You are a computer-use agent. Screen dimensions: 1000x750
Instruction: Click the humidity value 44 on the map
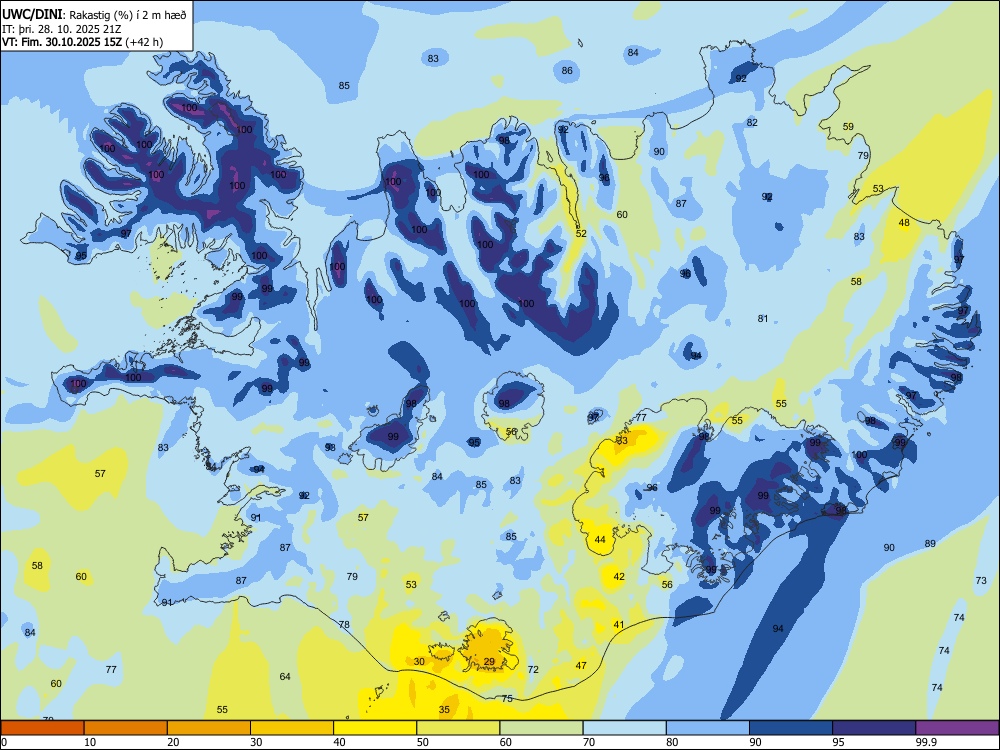point(600,540)
